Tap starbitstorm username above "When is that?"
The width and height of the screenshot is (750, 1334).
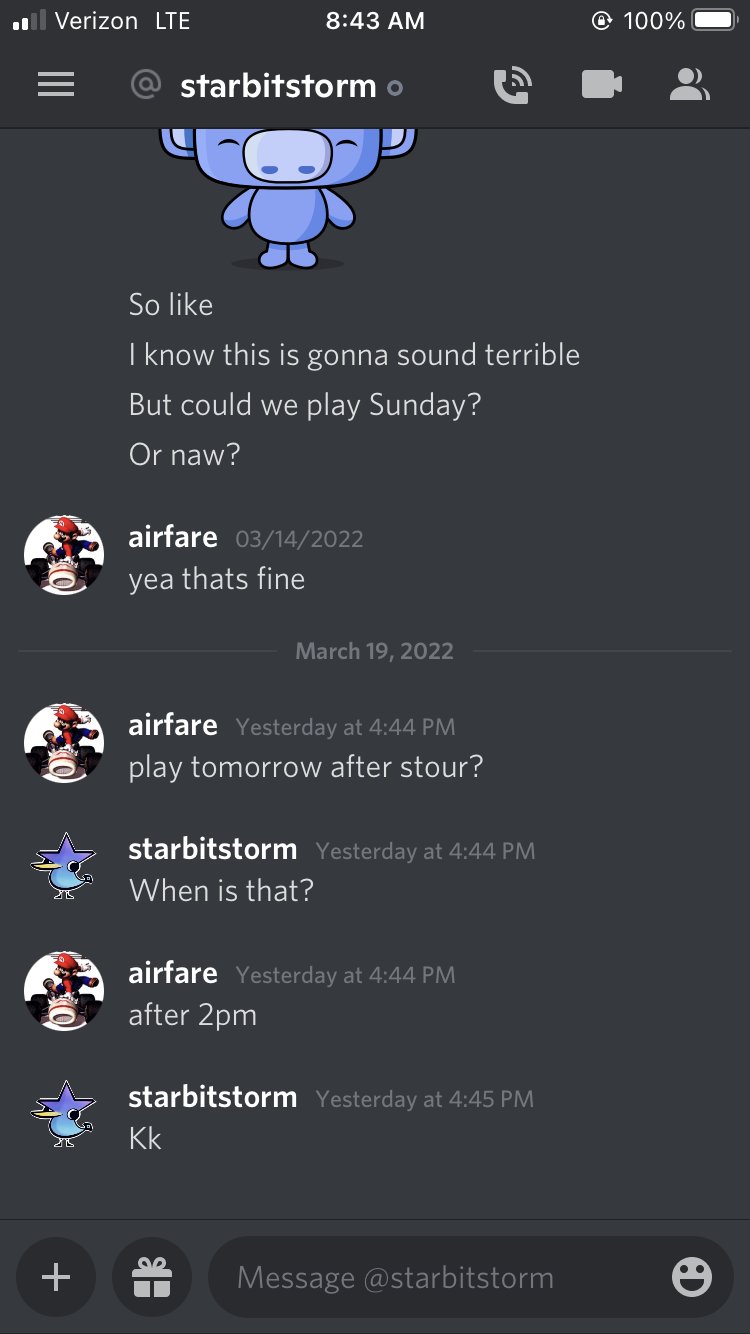[213, 849]
